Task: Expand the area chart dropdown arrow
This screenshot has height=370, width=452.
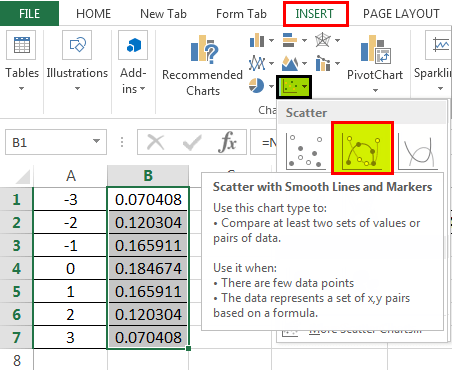Action: pyautogui.click(x=304, y=63)
